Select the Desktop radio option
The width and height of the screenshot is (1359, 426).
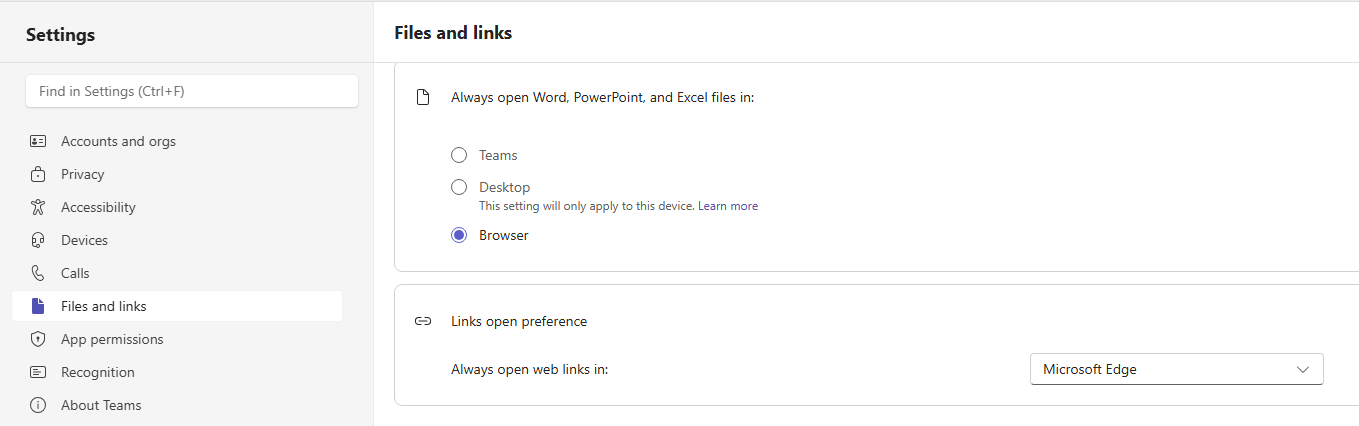[x=459, y=187]
